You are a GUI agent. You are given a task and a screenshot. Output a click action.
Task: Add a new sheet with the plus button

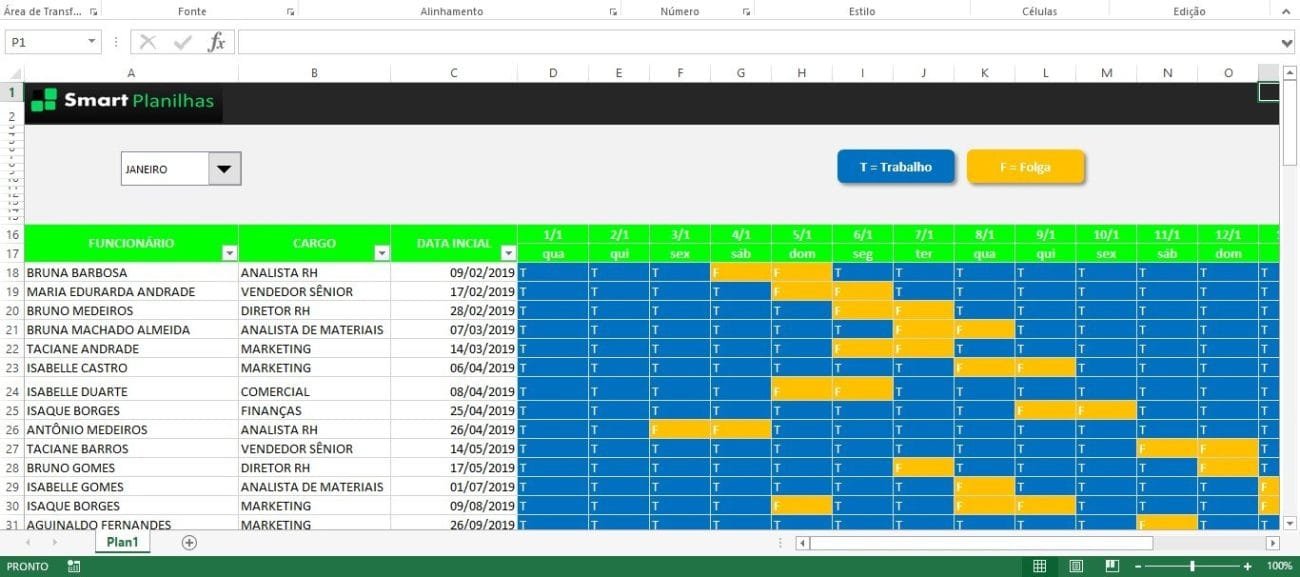[x=189, y=542]
